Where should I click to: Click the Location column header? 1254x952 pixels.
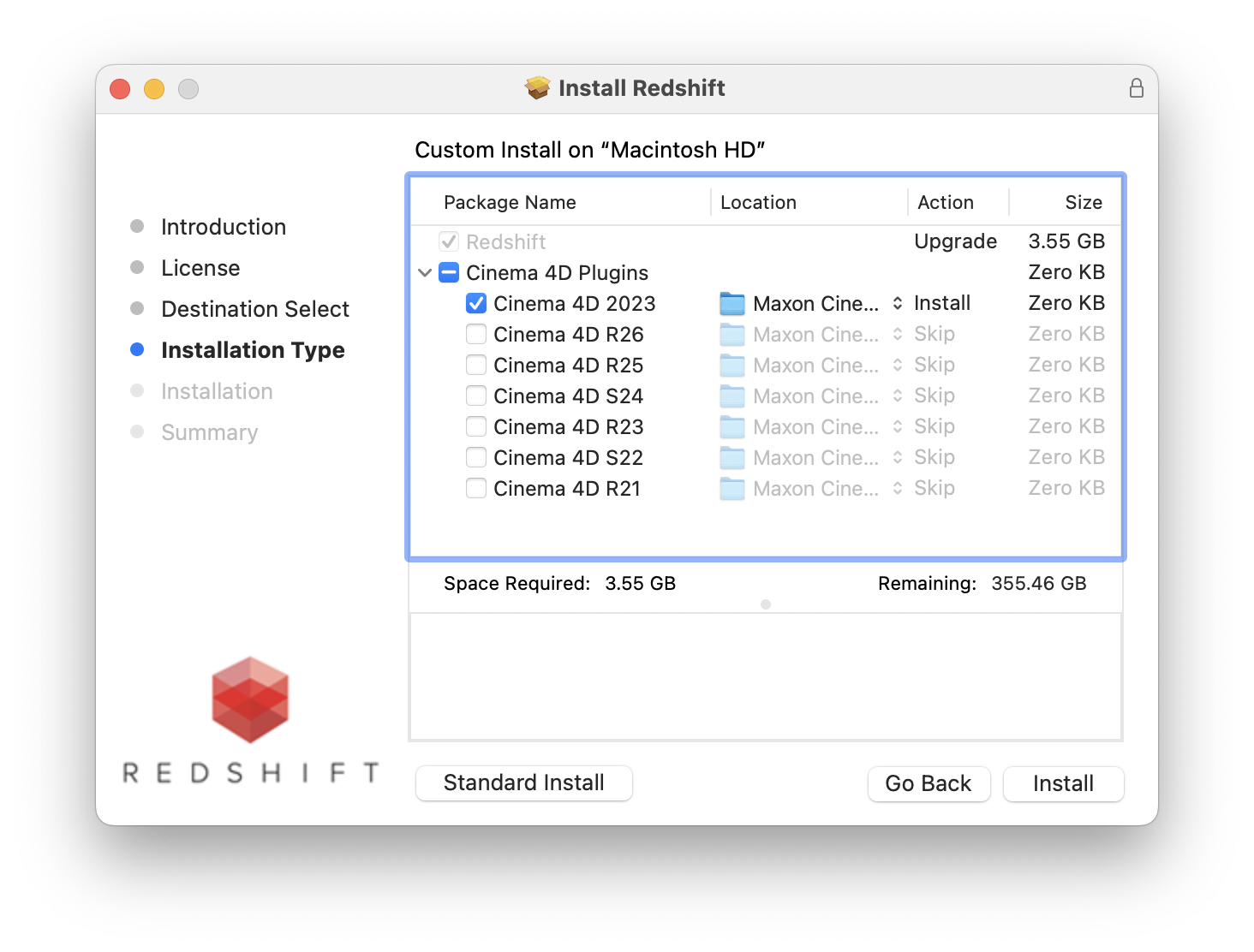[758, 203]
